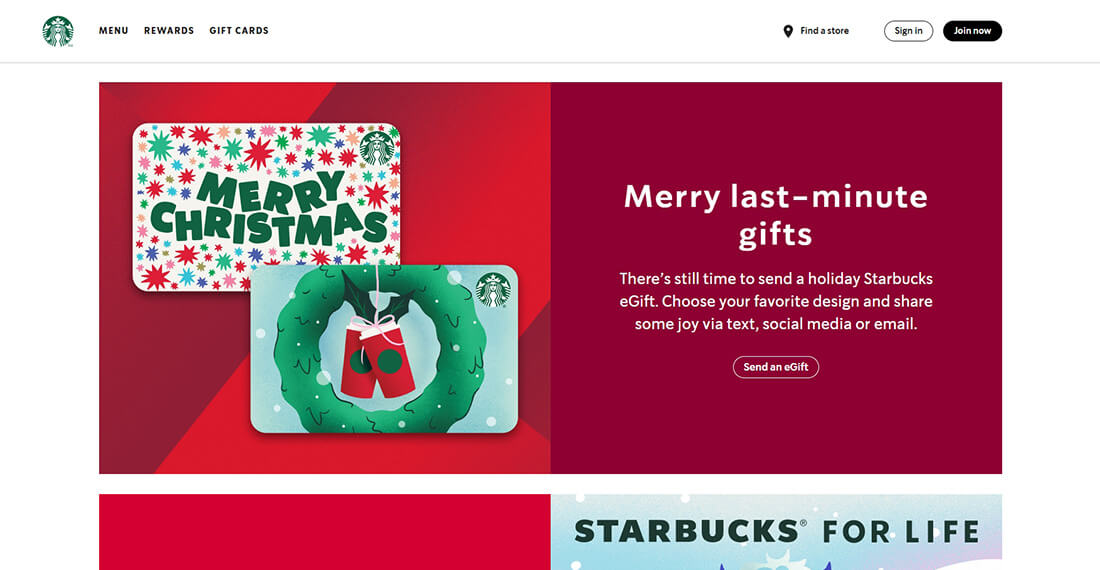Open GIFT CARDS in the navigation
This screenshot has width=1100, height=570.
click(x=239, y=31)
